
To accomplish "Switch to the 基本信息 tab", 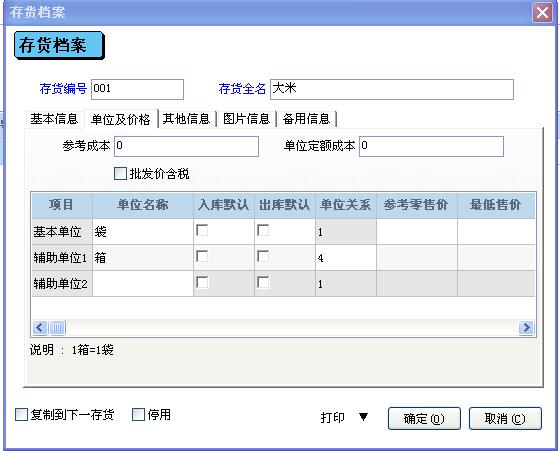I will tap(54, 119).
